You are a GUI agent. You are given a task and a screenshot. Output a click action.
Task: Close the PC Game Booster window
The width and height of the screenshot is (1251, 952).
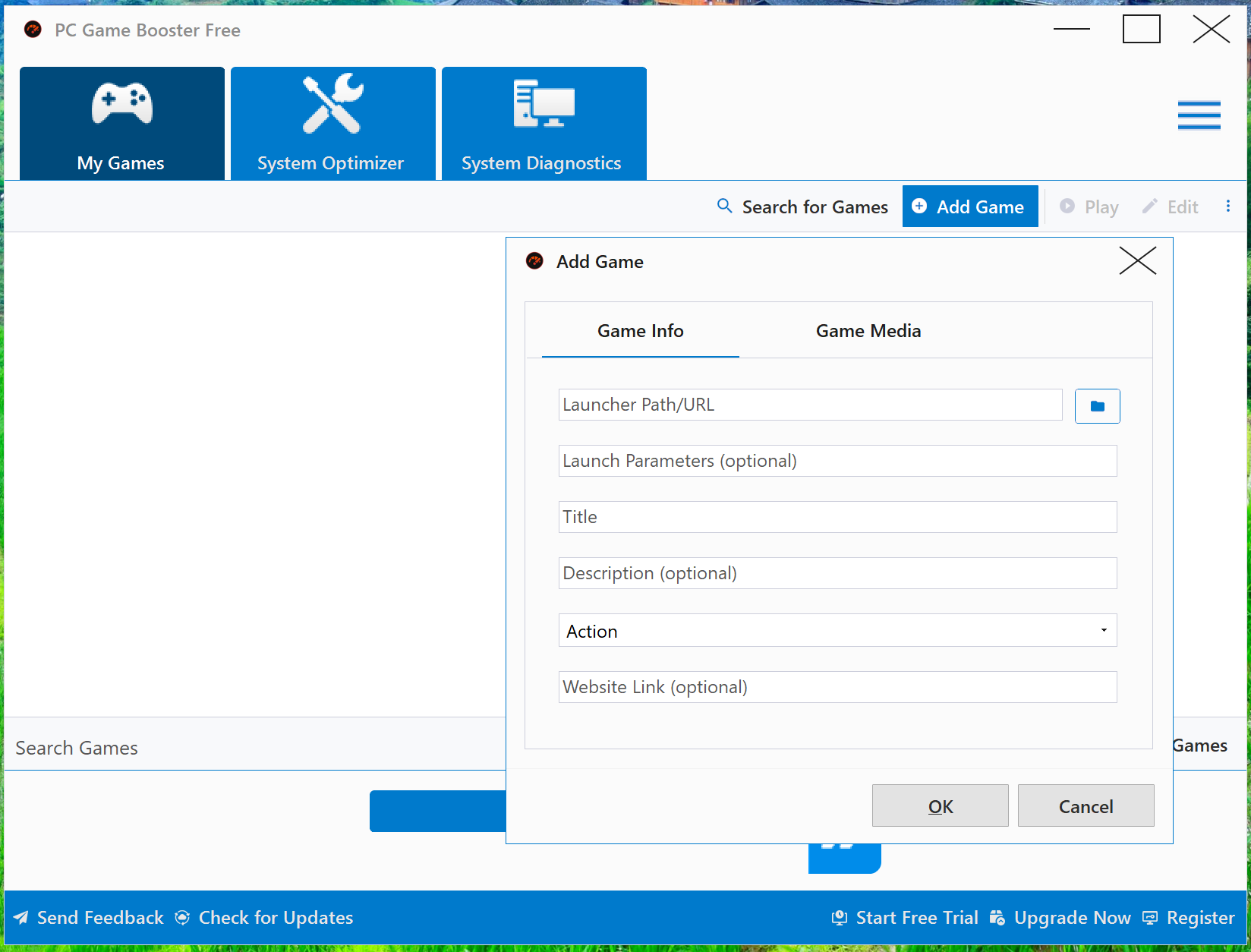click(1212, 29)
